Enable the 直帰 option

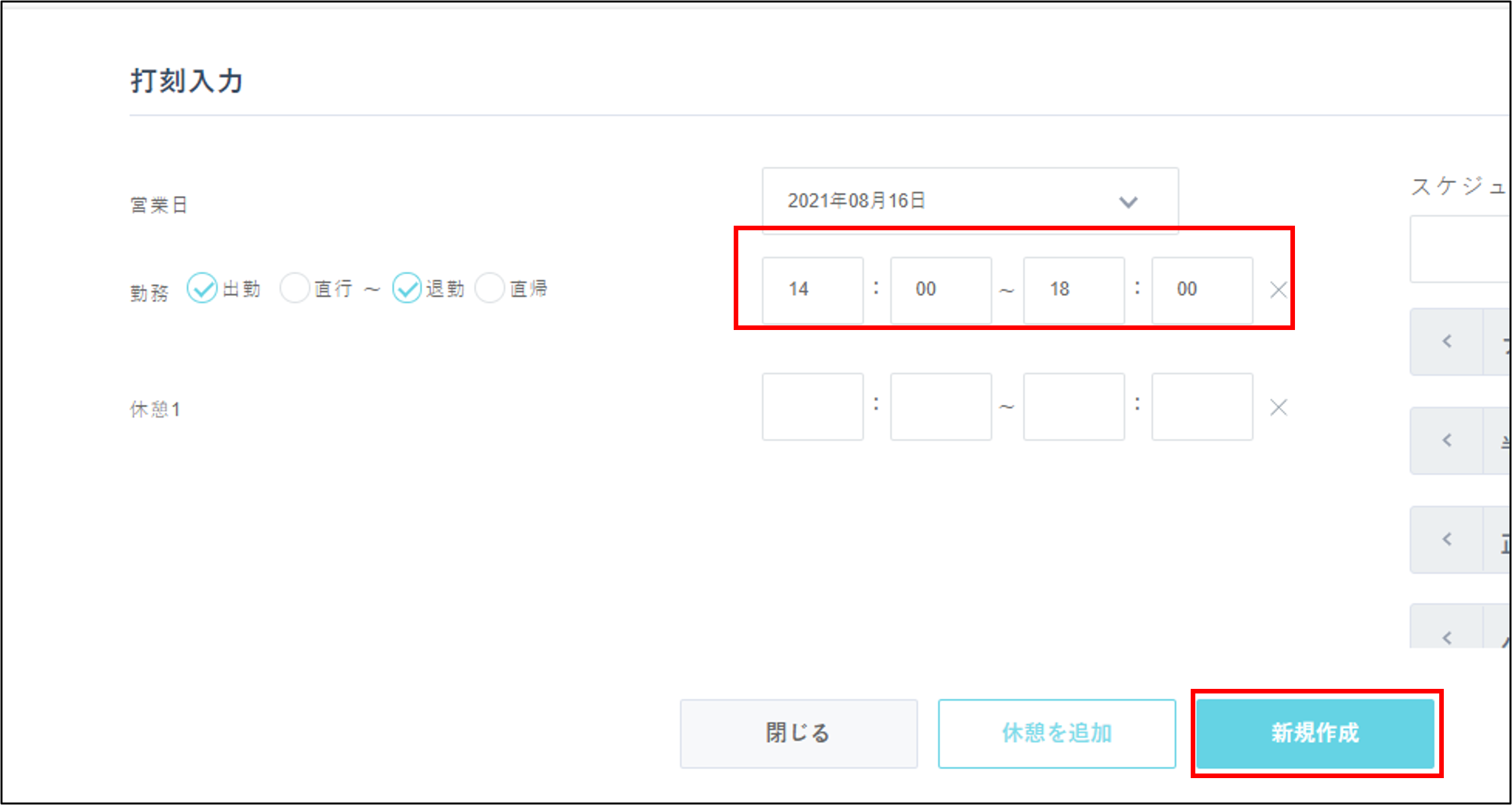(490, 288)
